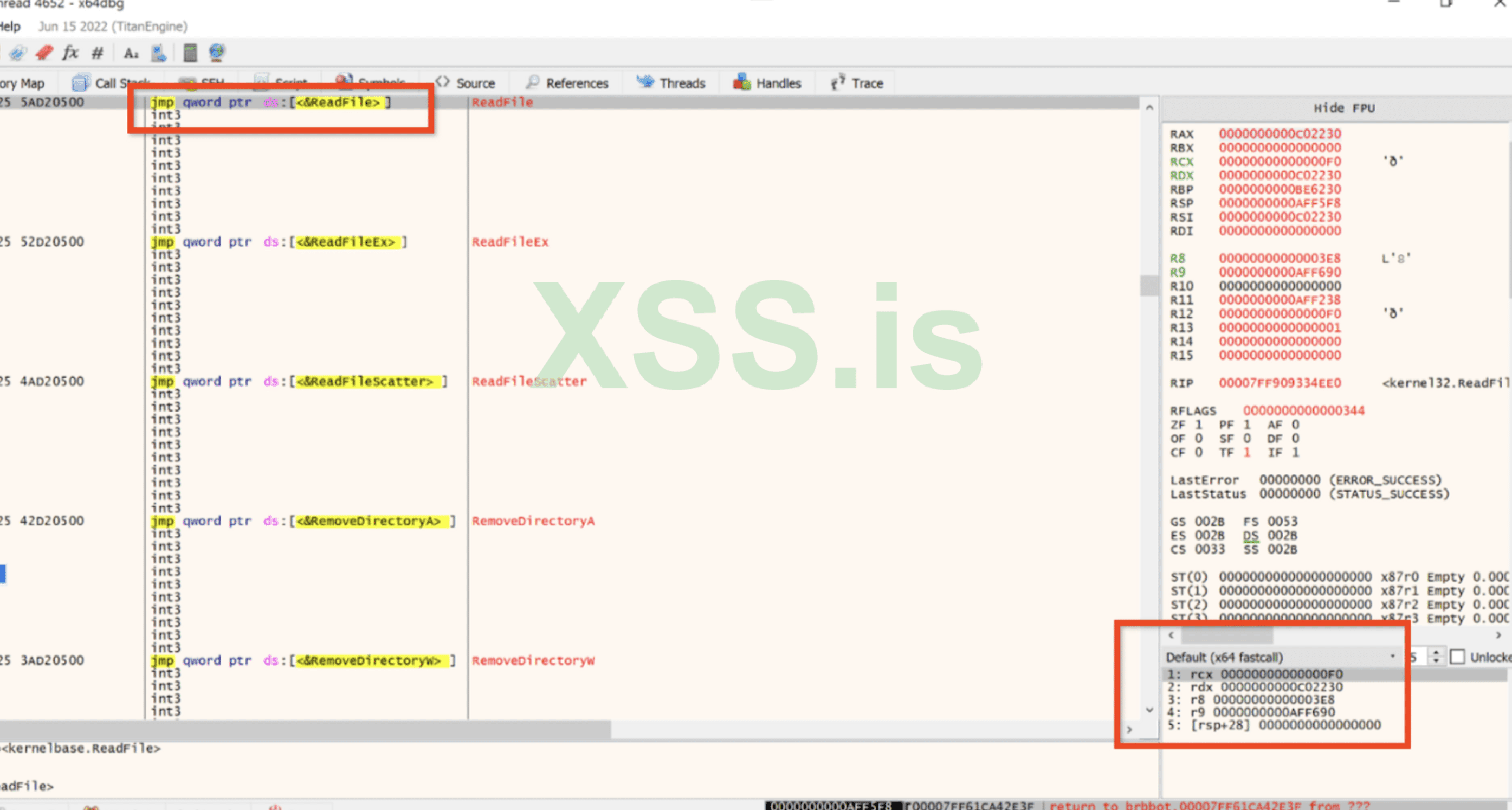Open the Handles tab
1512x810 pixels.
point(767,83)
